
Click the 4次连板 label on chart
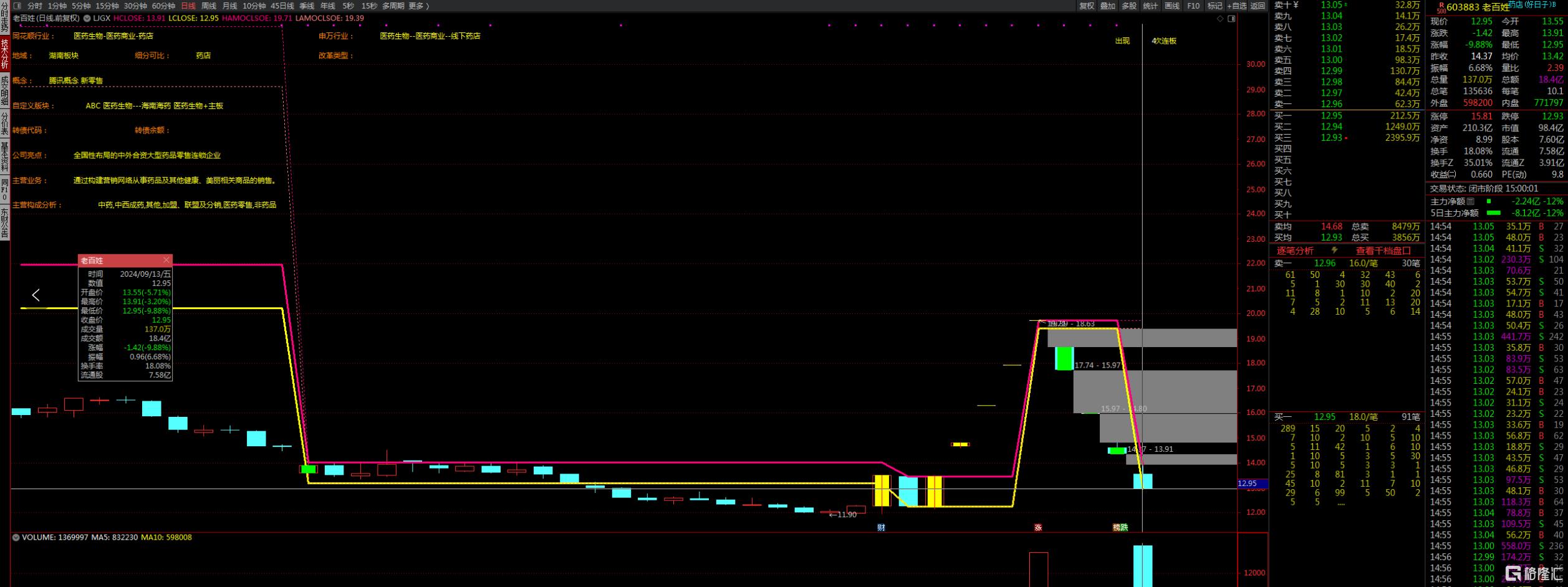pyautogui.click(x=1164, y=41)
